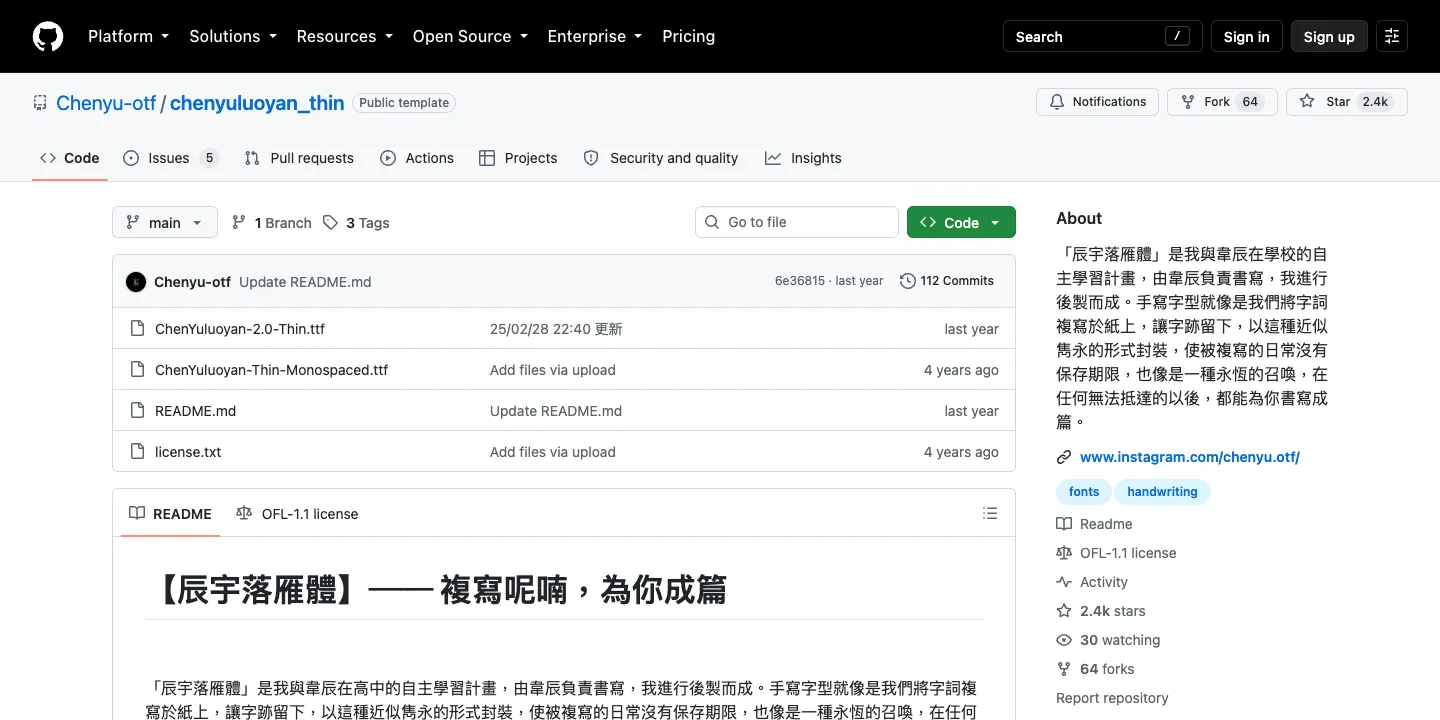Select the Code repository tab
The image size is (1440, 720).
click(x=70, y=158)
